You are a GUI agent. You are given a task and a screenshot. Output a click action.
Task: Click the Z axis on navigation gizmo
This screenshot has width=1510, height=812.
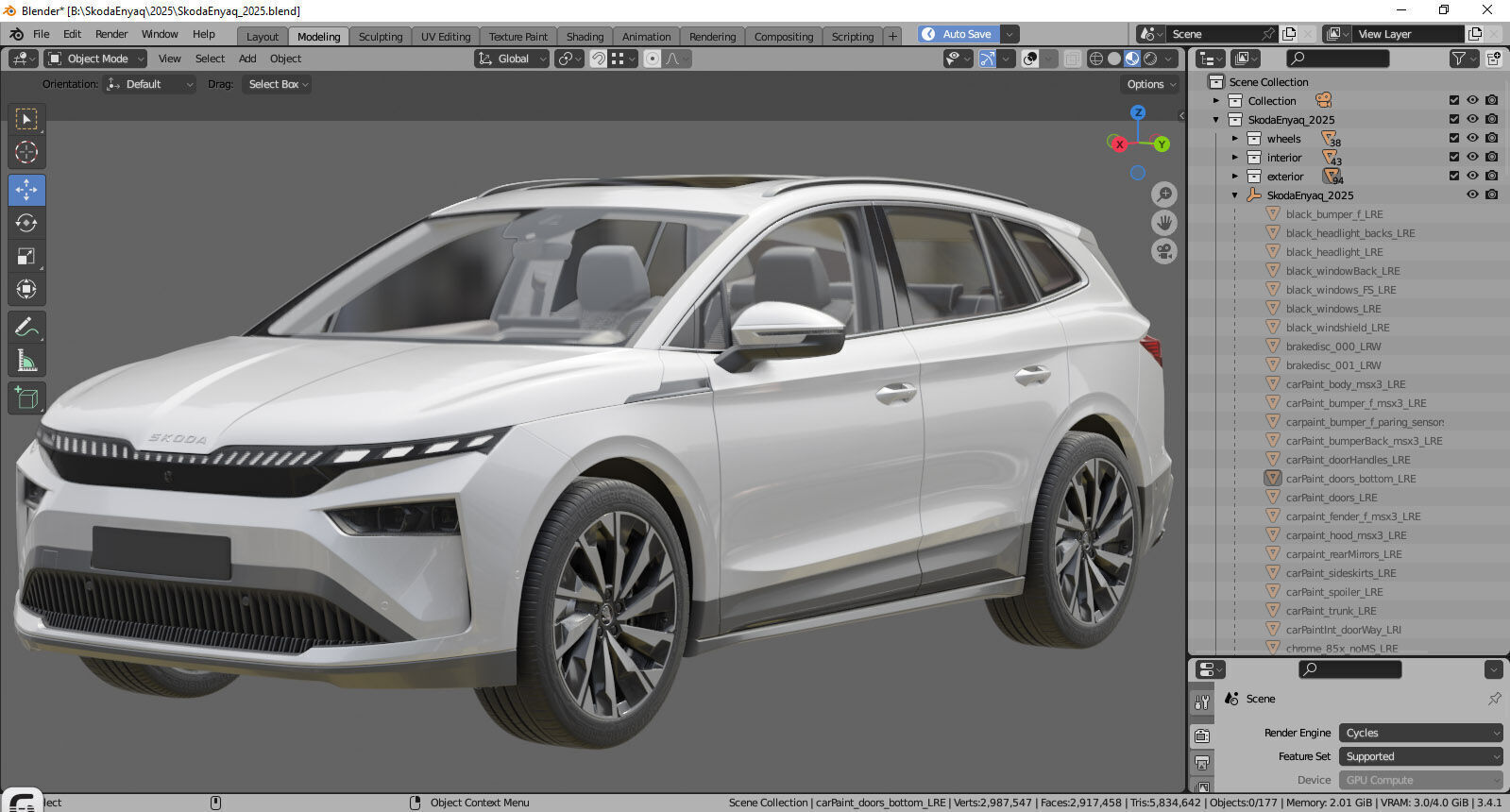(1138, 112)
